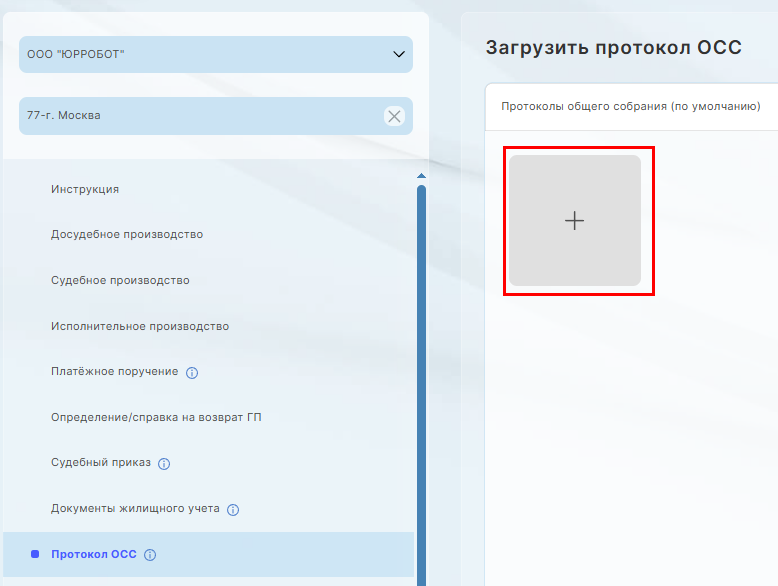Click the sidebar vertical scrollbar
Image resolution: width=778 pixels, height=586 pixels.
click(x=421, y=380)
